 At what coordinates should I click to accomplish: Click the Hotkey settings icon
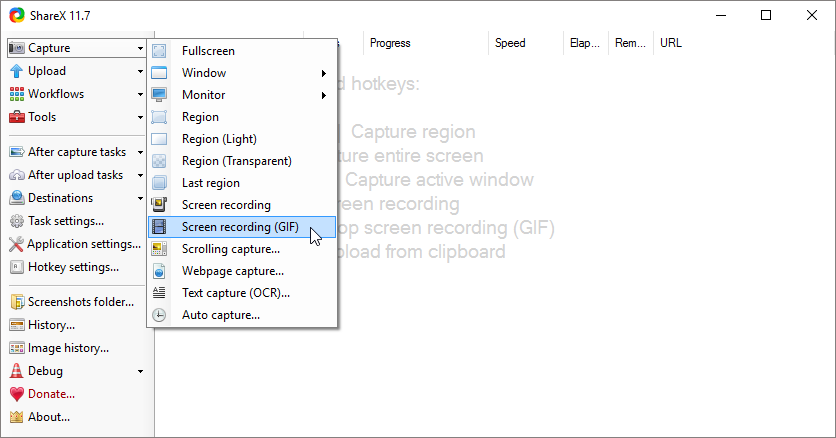coord(17,266)
